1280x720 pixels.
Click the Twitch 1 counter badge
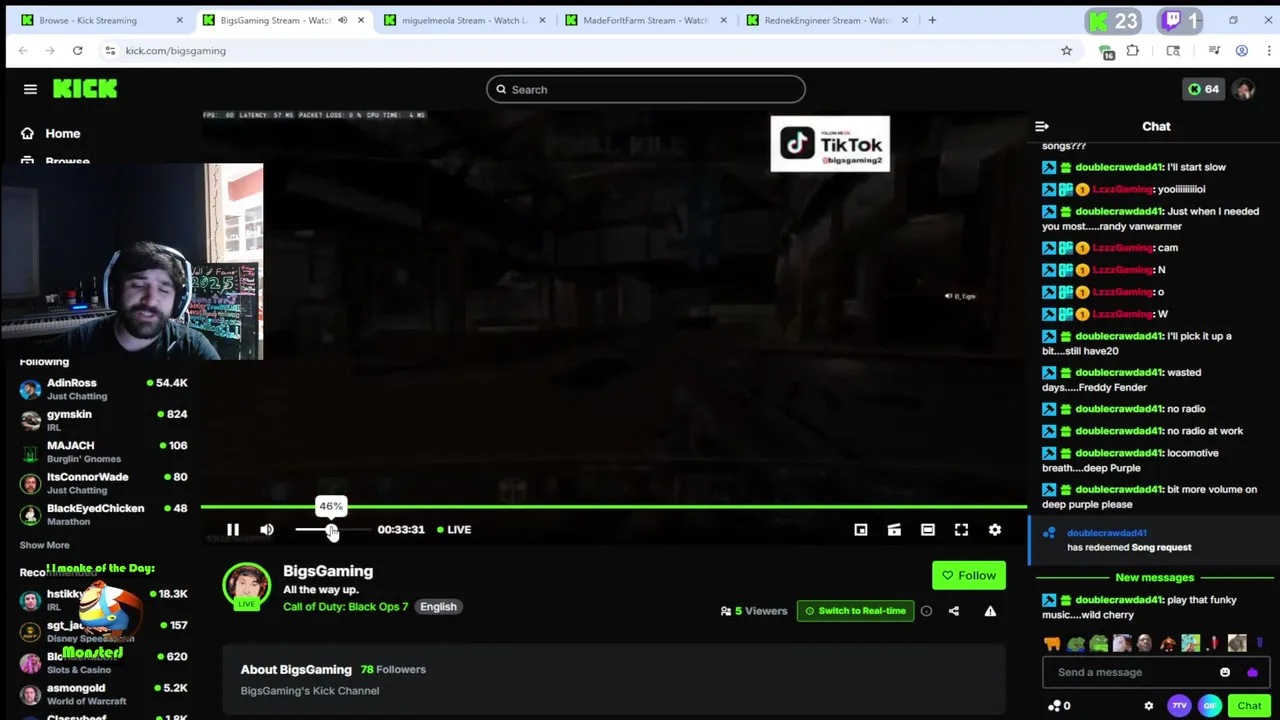(x=1180, y=20)
